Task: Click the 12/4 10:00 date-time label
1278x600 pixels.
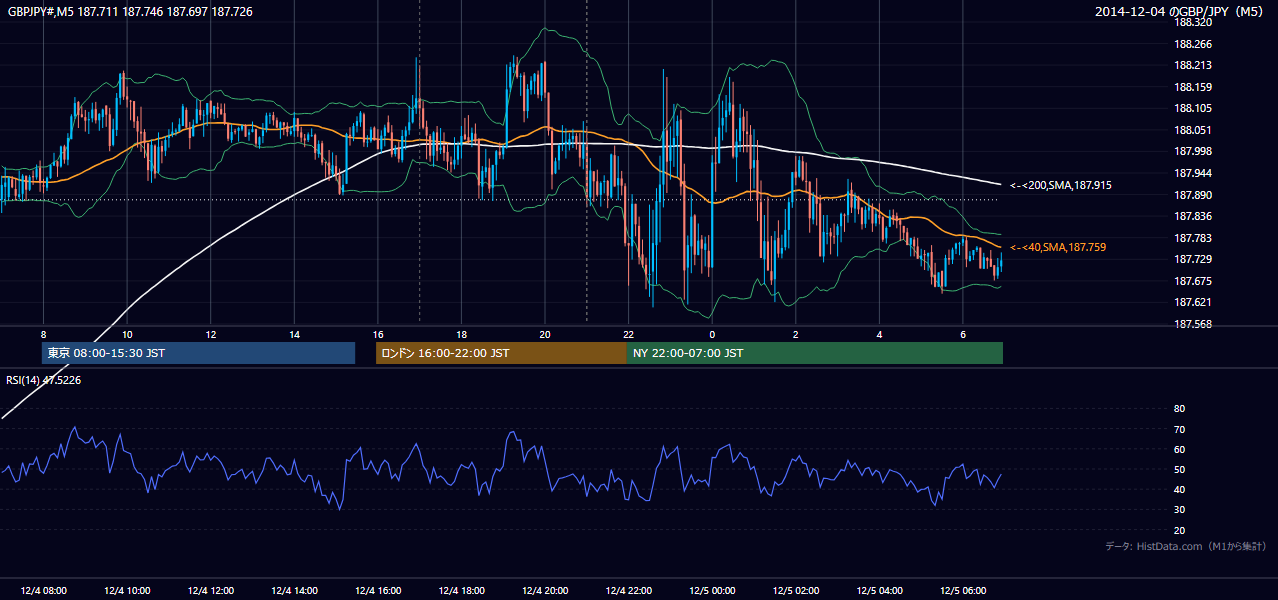Action: pyautogui.click(x=127, y=591)
